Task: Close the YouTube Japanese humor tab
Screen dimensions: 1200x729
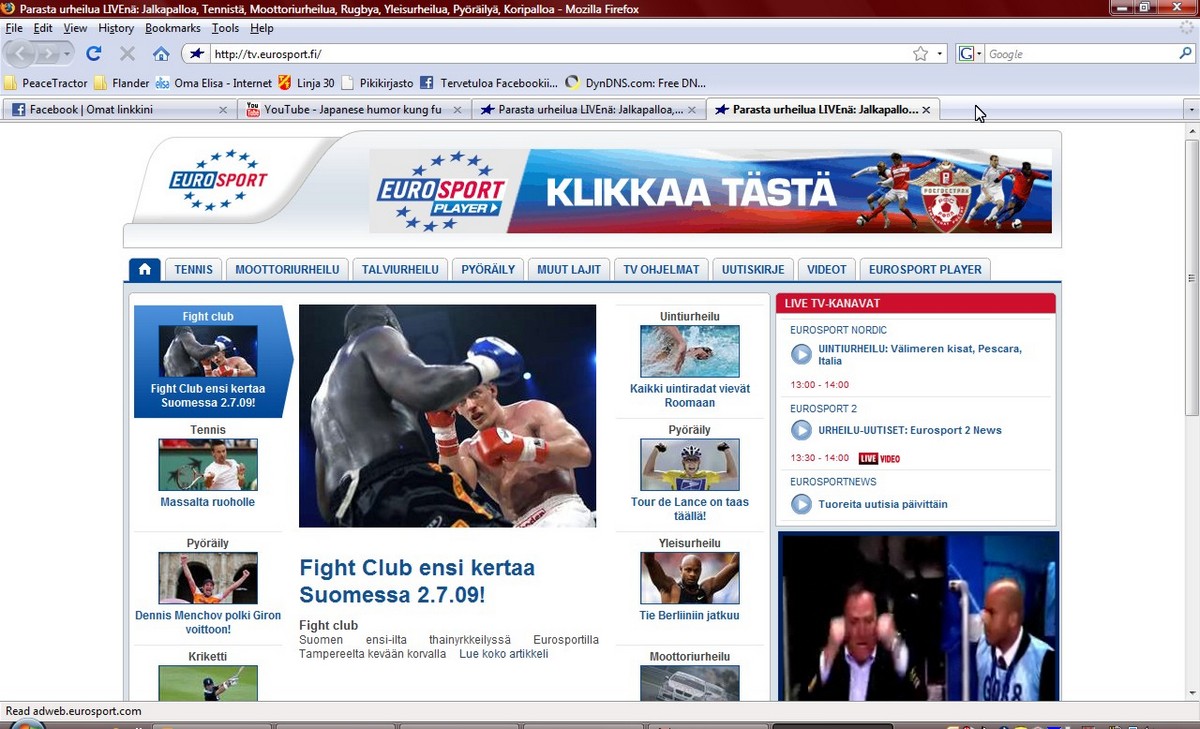Action: [x=457, y=110]
